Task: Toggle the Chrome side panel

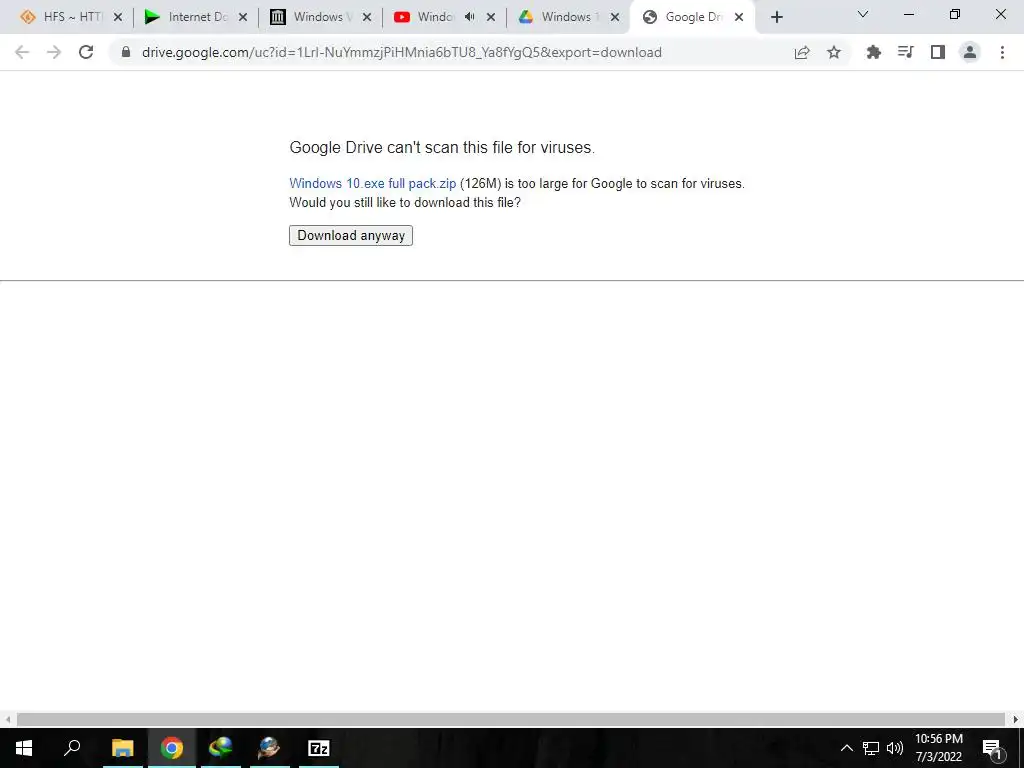Action: [938, 52]
